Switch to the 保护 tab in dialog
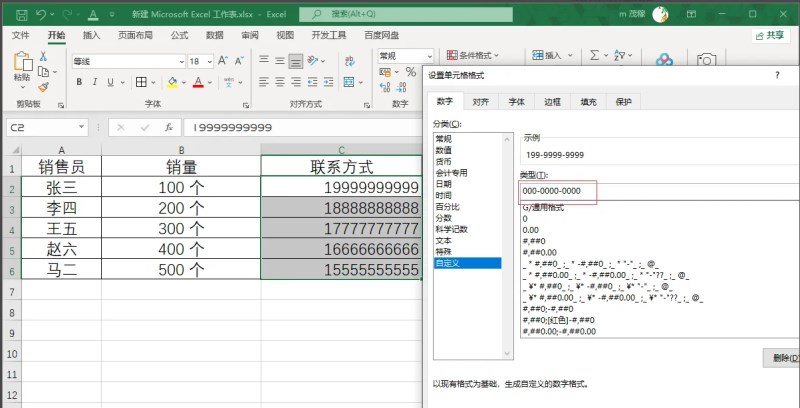The image size is (800, 408). pyautogui.click(x=623, y=101)
